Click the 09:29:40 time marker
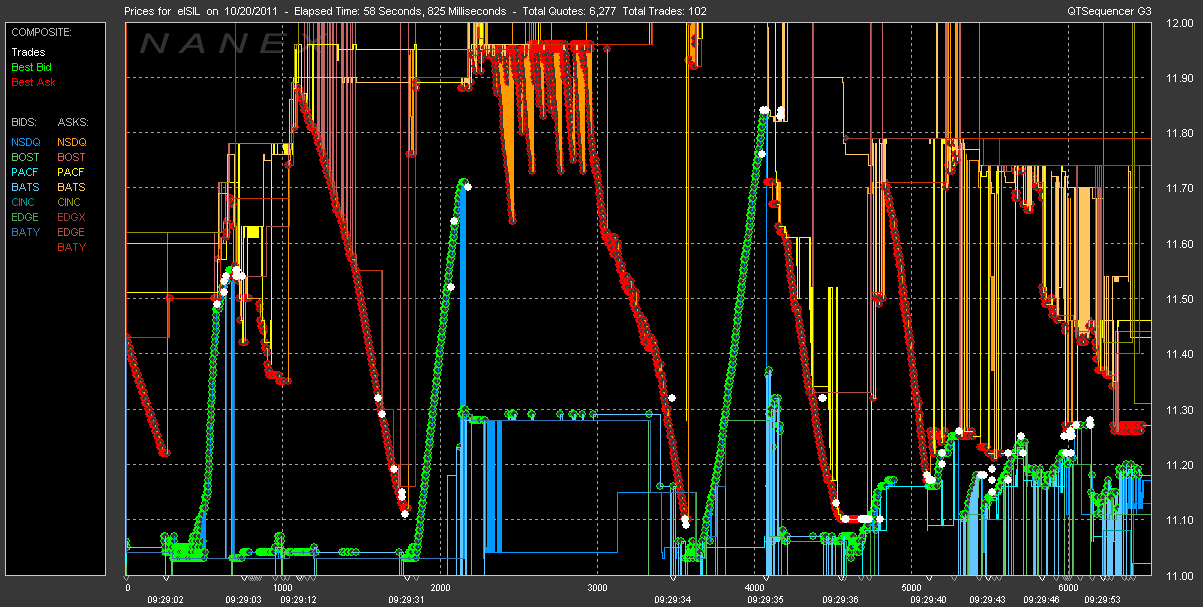Image resolution: width=1203 pixels, height=607 pixels. coord(928,600)
